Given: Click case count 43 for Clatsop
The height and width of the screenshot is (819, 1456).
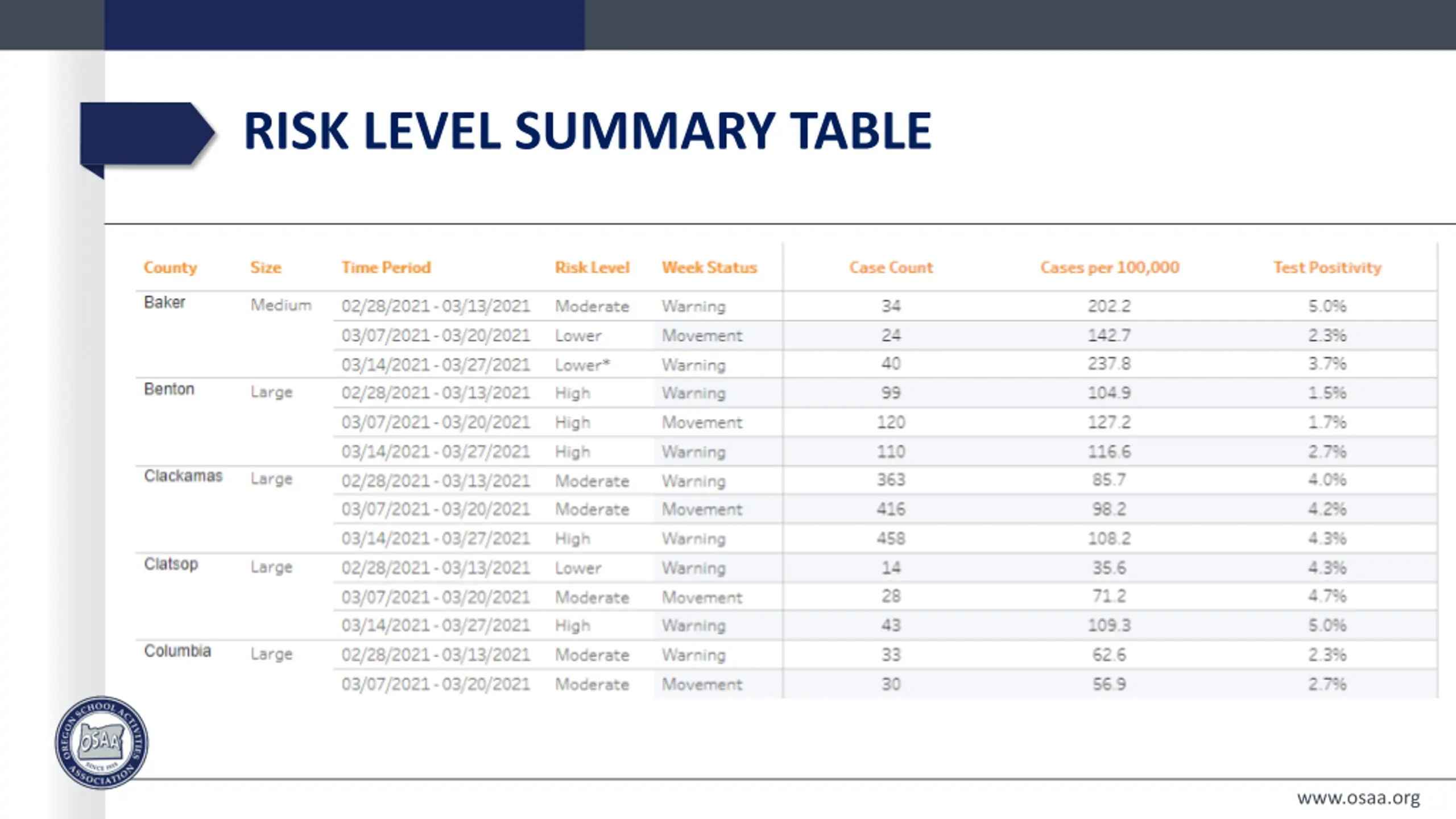Looking at the screenshot, I should 891,626.
